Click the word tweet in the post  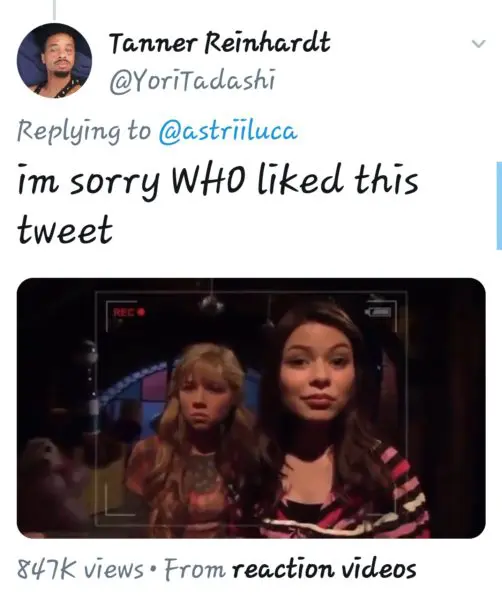pos(65,229)
